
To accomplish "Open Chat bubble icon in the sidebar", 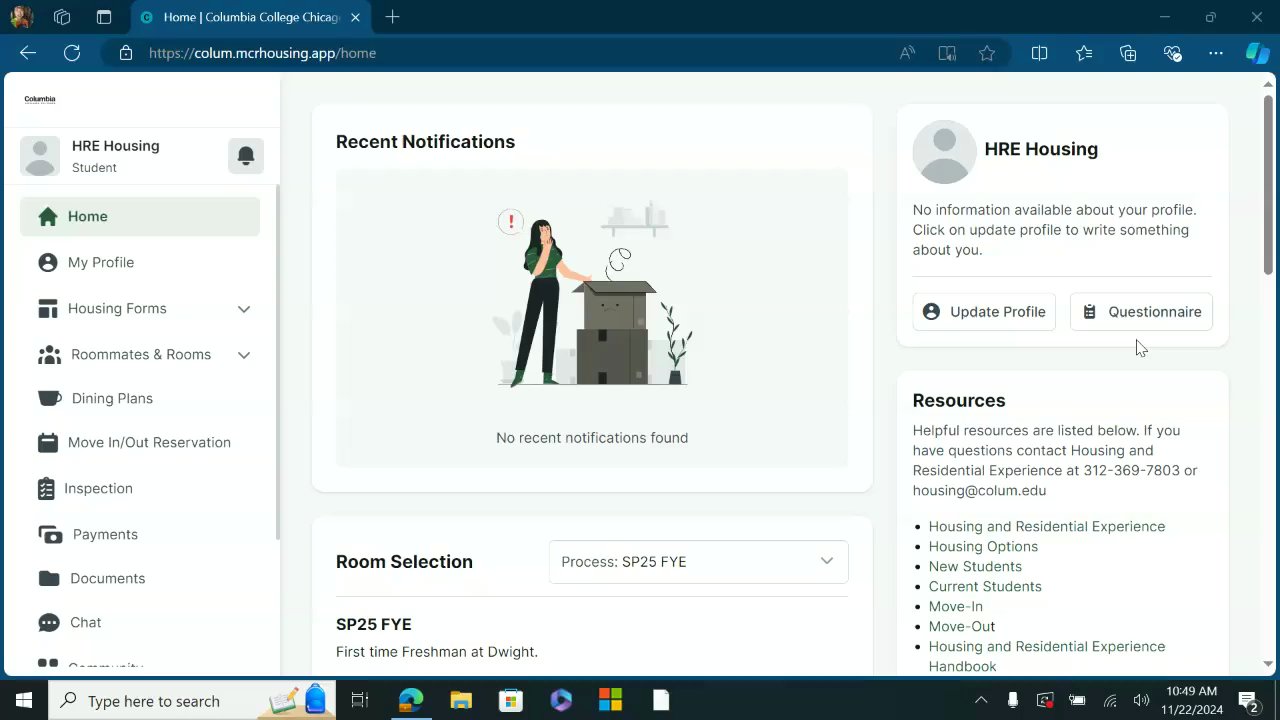I will (x=49, y=622).
